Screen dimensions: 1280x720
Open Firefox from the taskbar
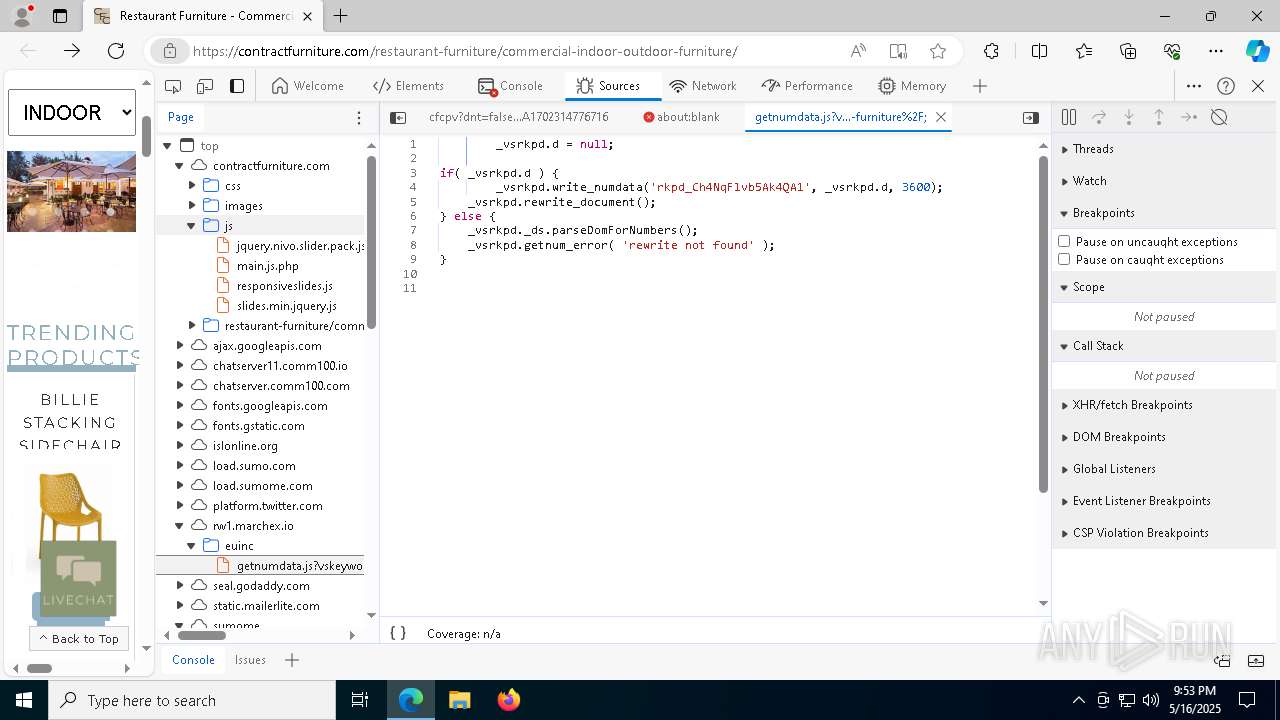coord(508,700)
